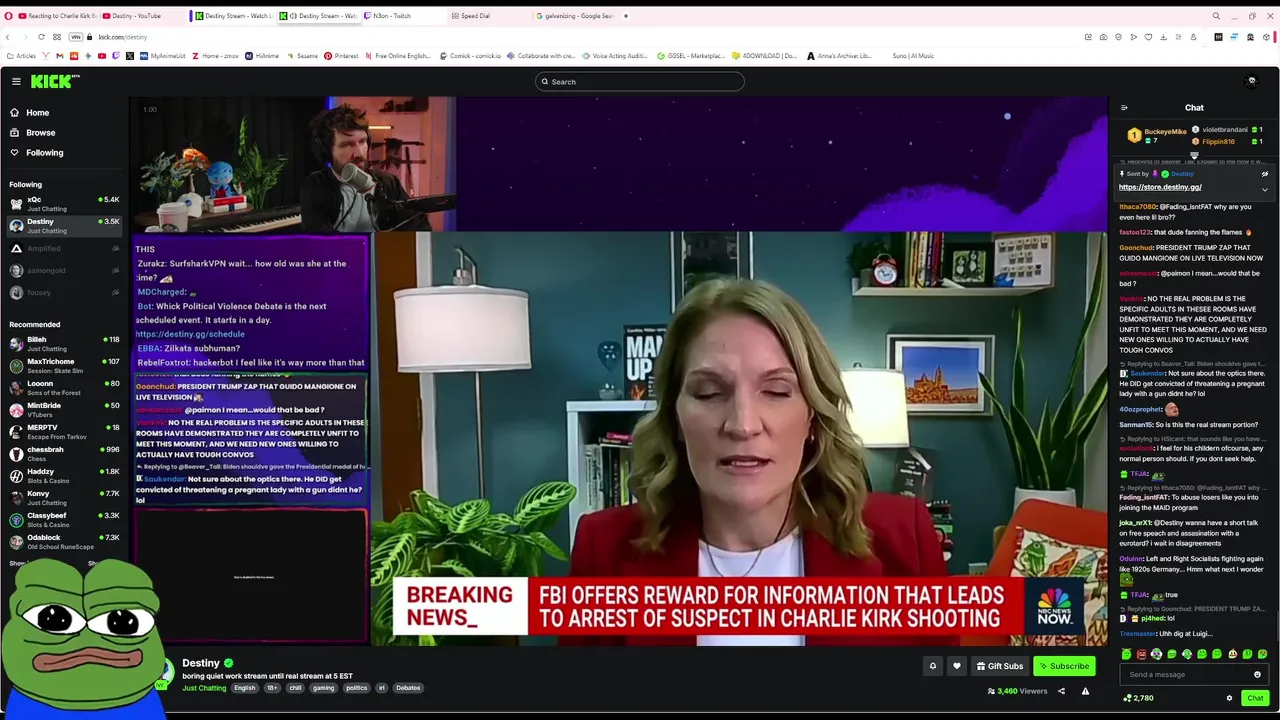Select the Debates stream tag
Viewport: 1280px width, 720px height.
tap(408, 688)
